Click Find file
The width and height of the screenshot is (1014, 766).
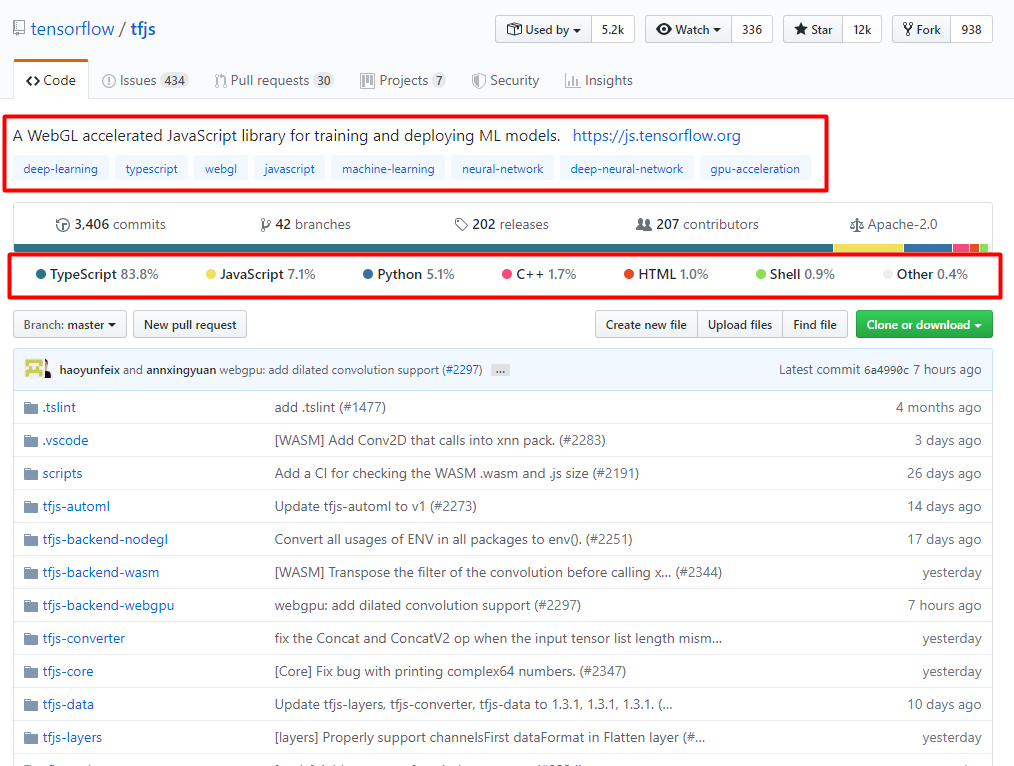point(815,324)
